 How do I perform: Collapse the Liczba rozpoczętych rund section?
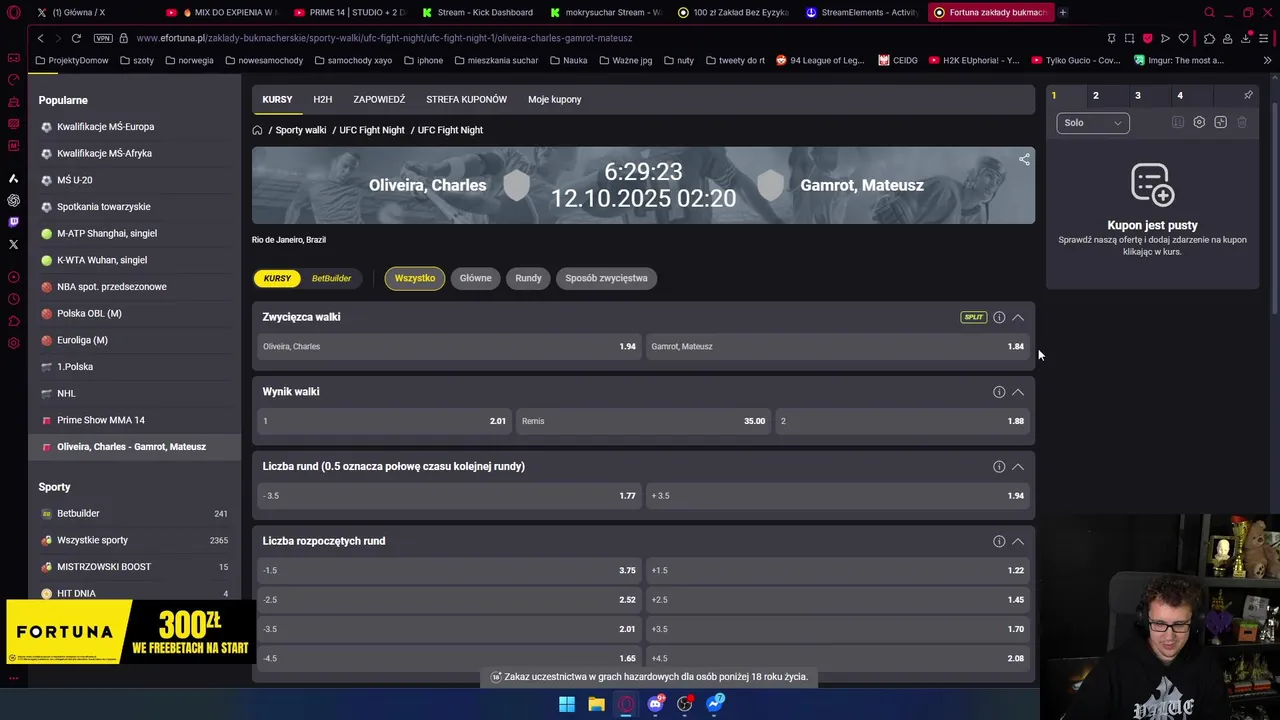[1018, 541]
